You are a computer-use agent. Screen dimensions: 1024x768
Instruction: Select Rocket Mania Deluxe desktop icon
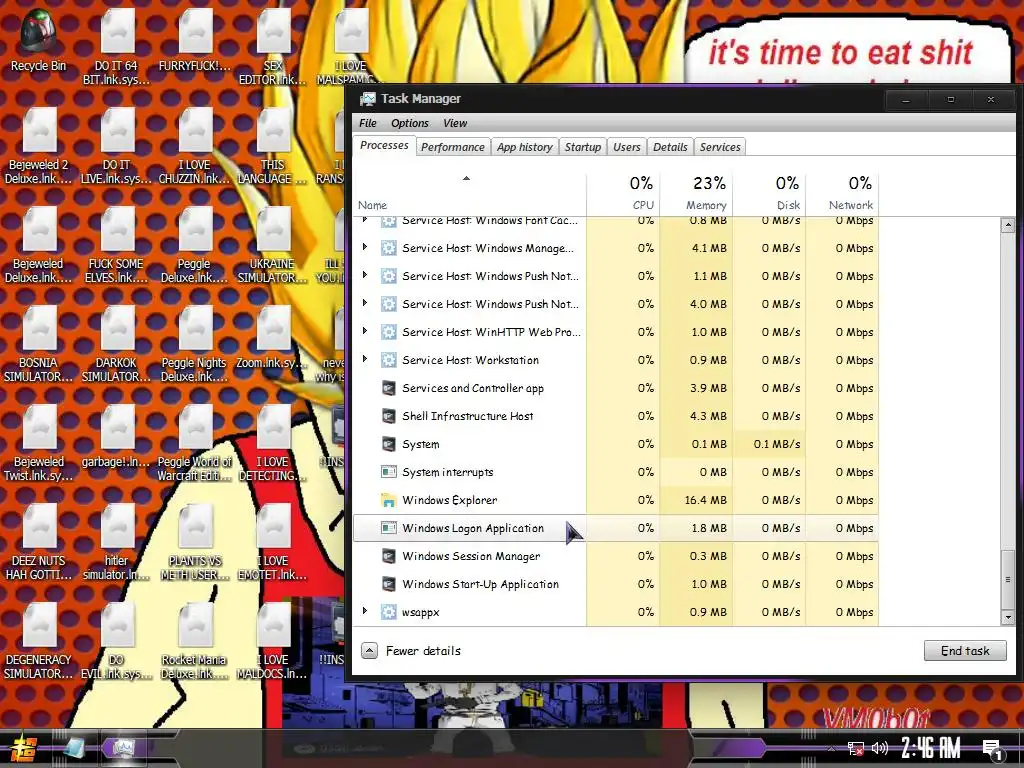(x=194, y=642)
